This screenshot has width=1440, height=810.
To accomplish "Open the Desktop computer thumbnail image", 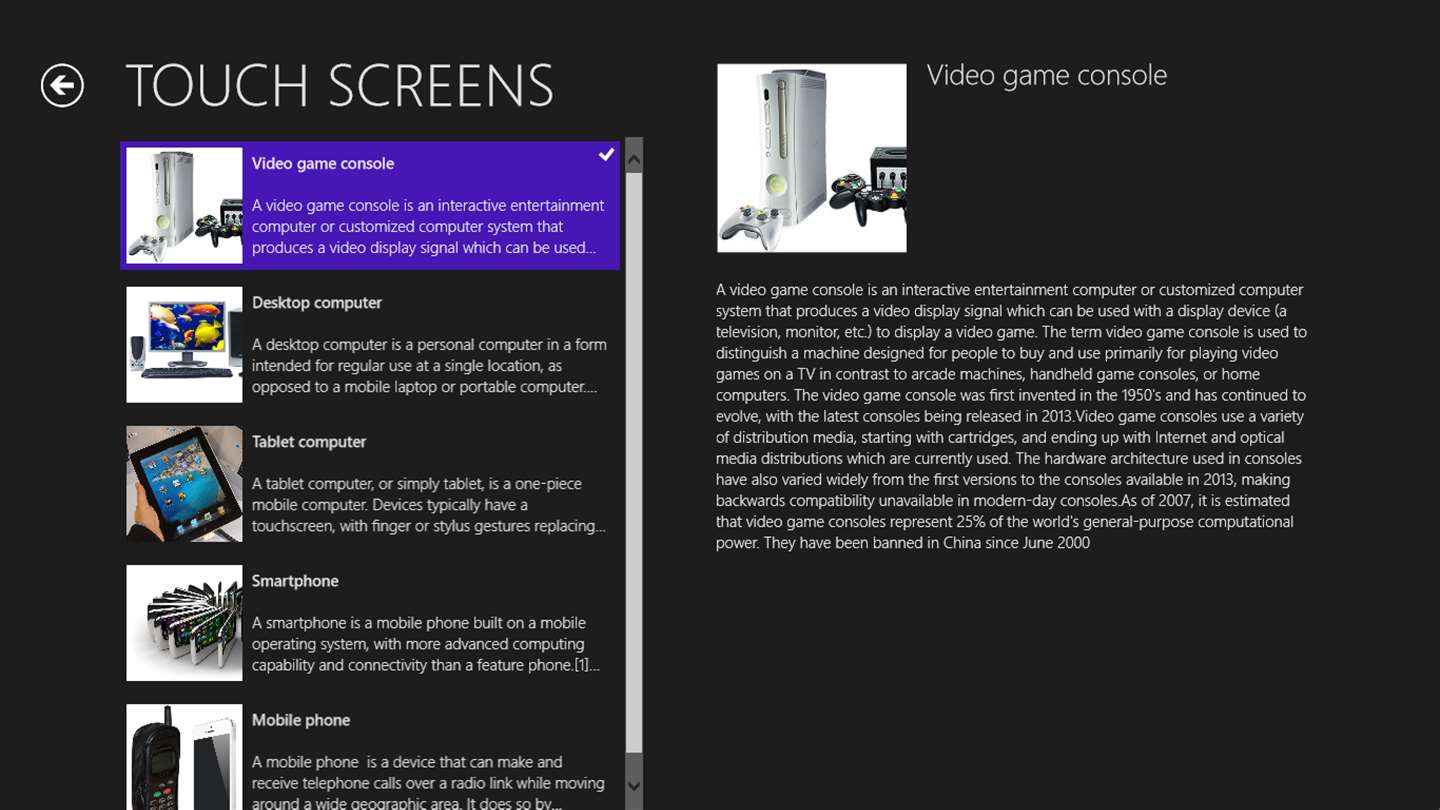I will tap(184, 344).
